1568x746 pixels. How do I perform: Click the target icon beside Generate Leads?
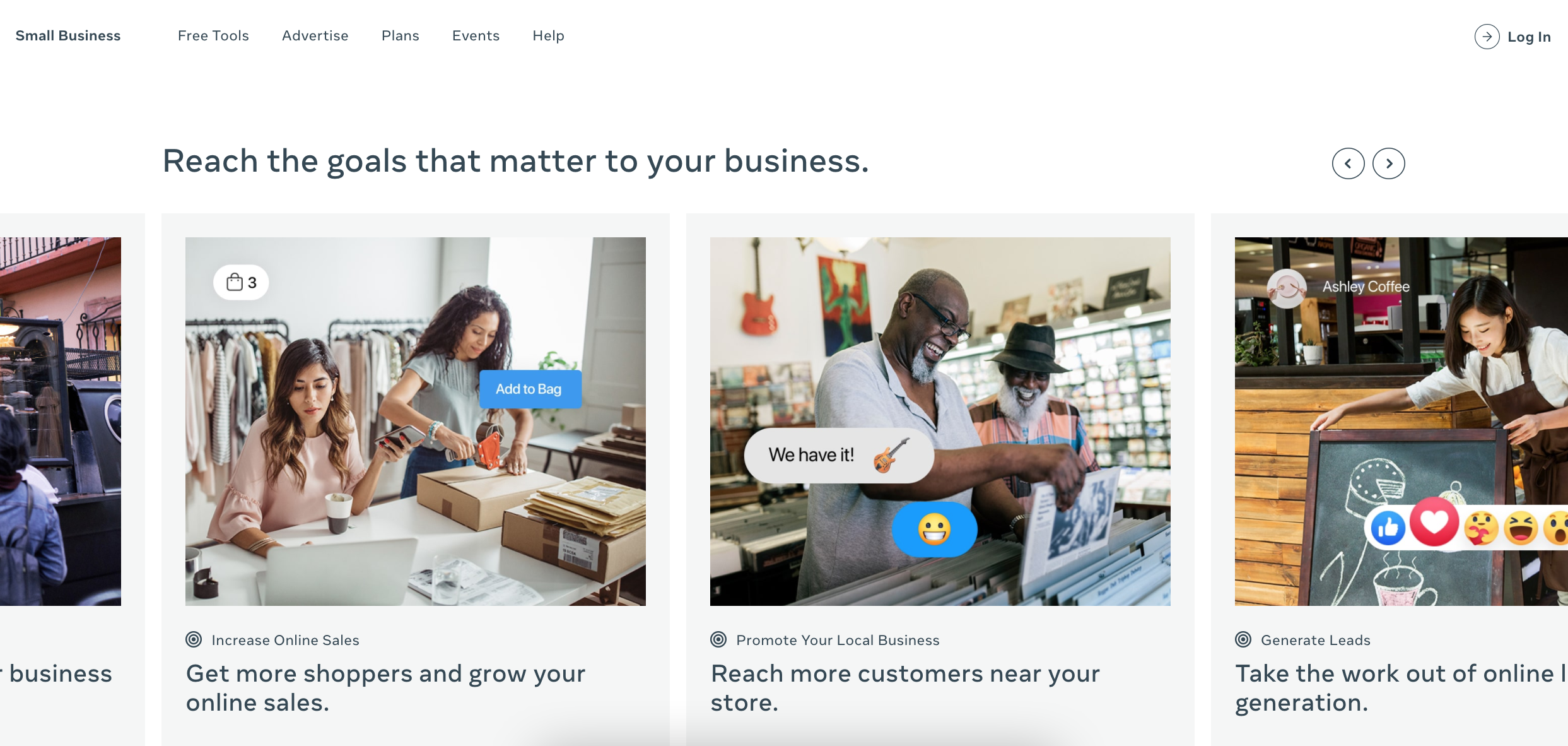[1243, 639]
